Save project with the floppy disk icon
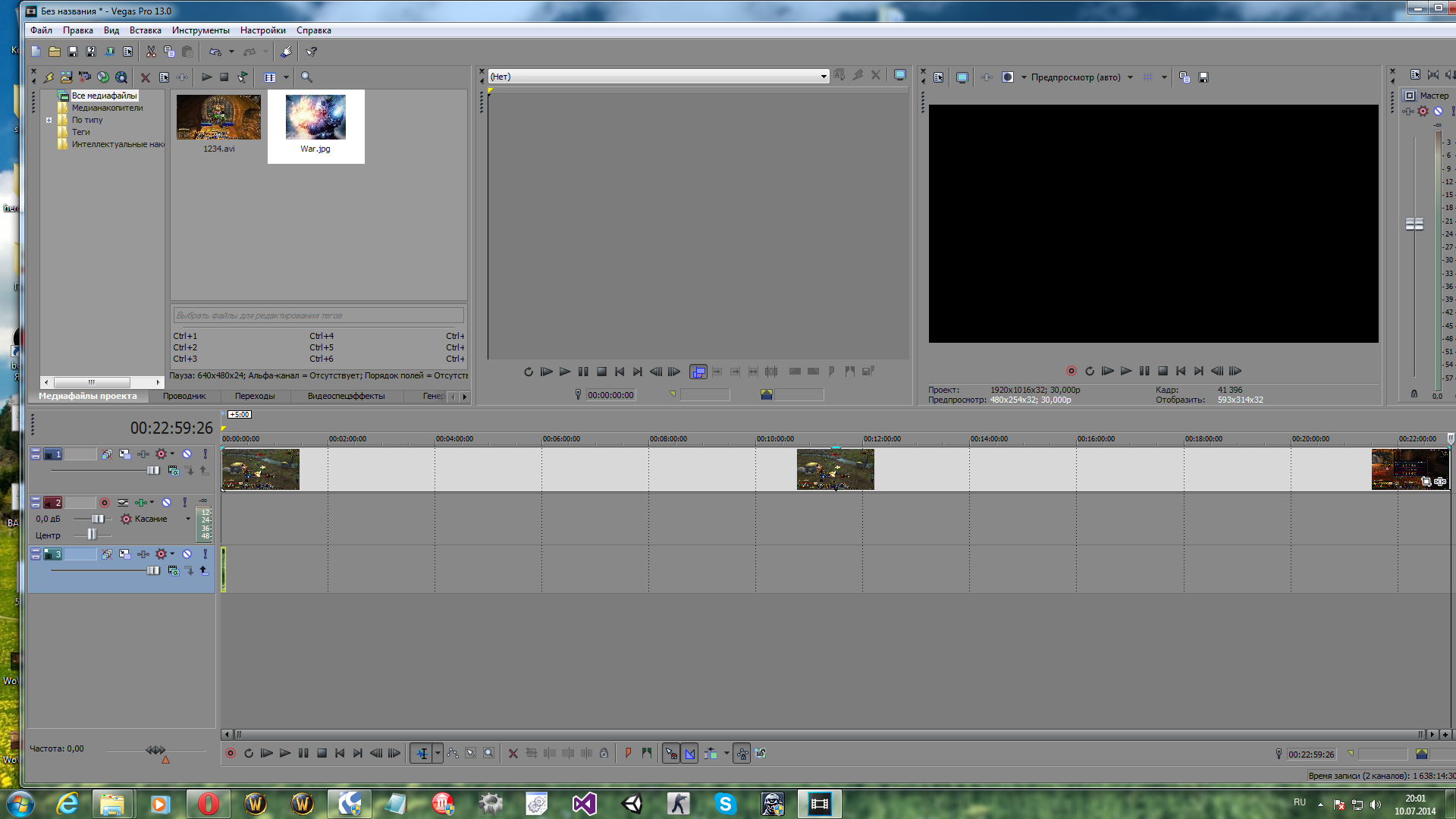This screenshot has width=1456, height=819. 73,52
